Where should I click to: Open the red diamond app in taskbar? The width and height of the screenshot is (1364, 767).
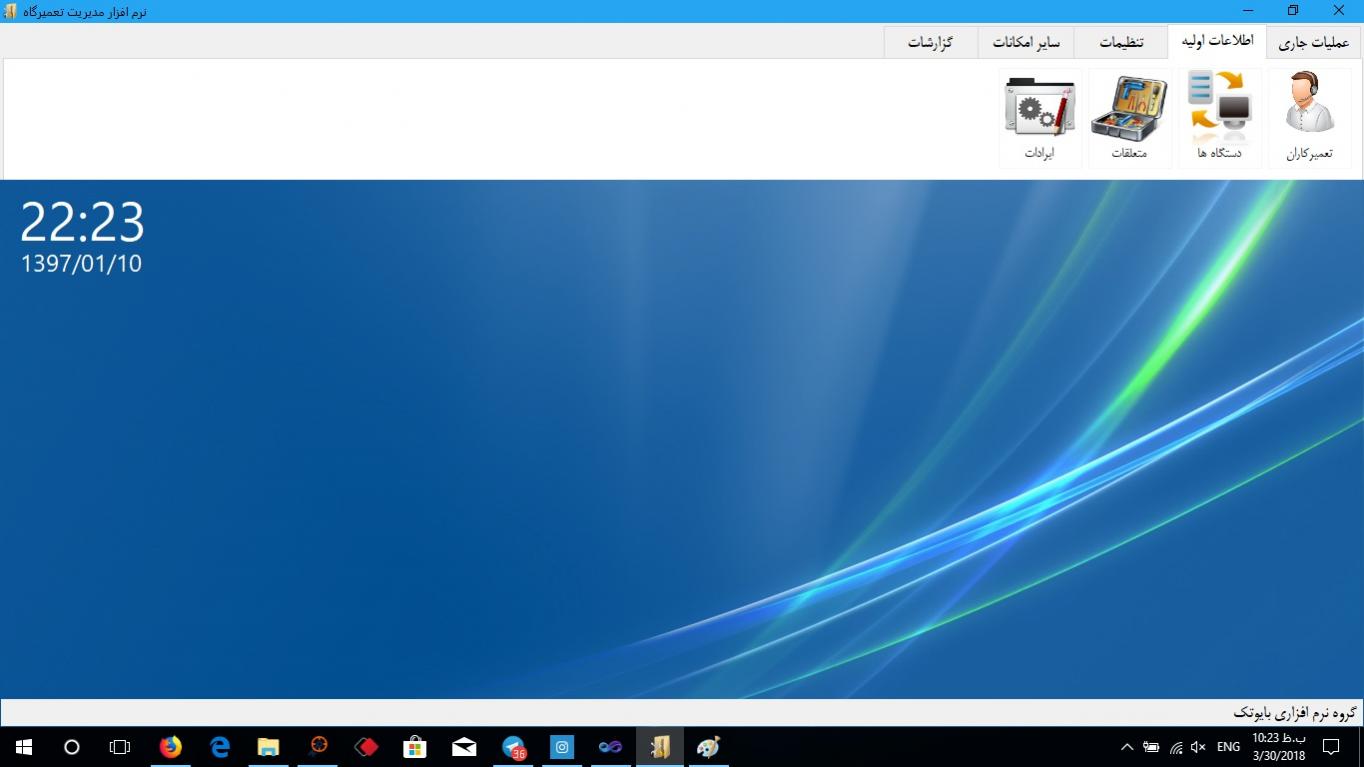pos(366,747)
